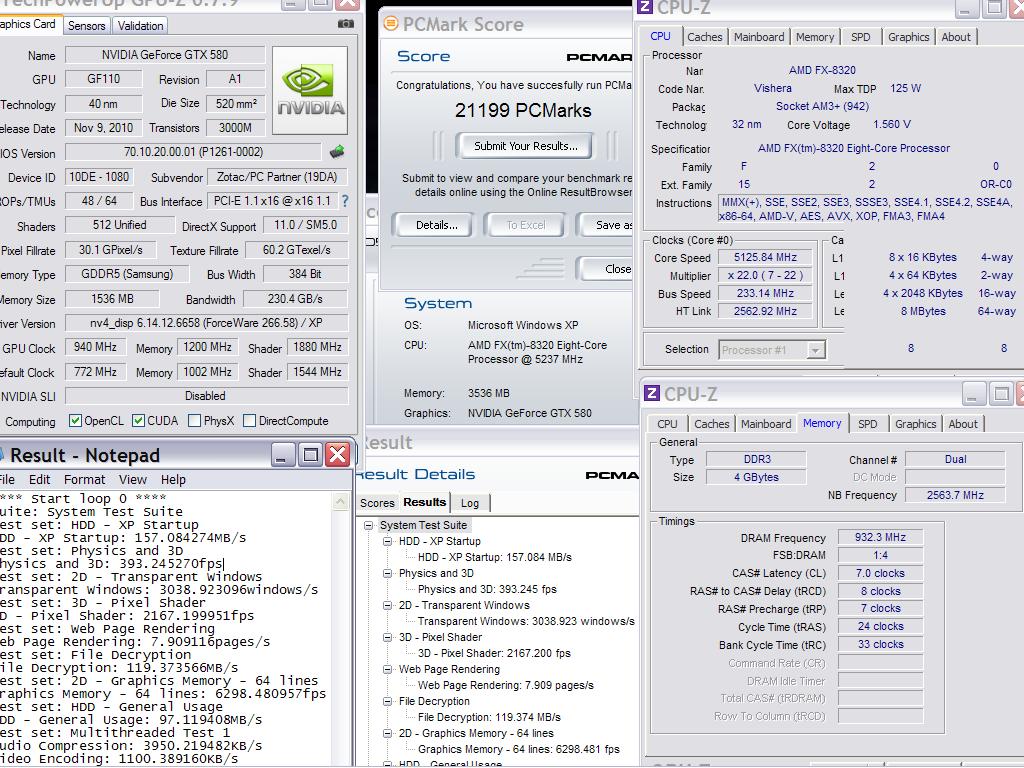1024x768 pixels.
Task: Open the Format menu in Notepad
Action: [x=84, y=479]
